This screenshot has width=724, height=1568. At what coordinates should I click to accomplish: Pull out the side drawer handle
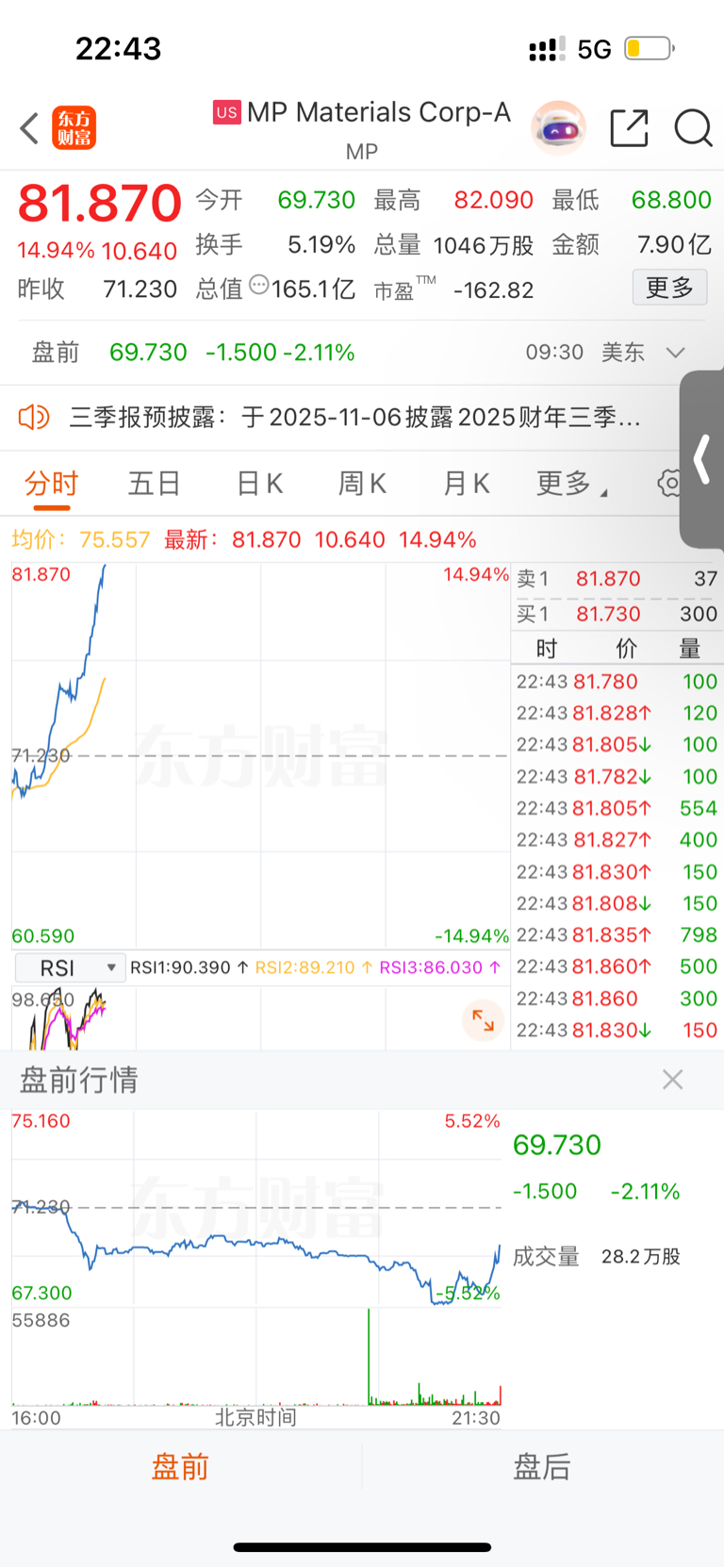click(x=701, y=459)
